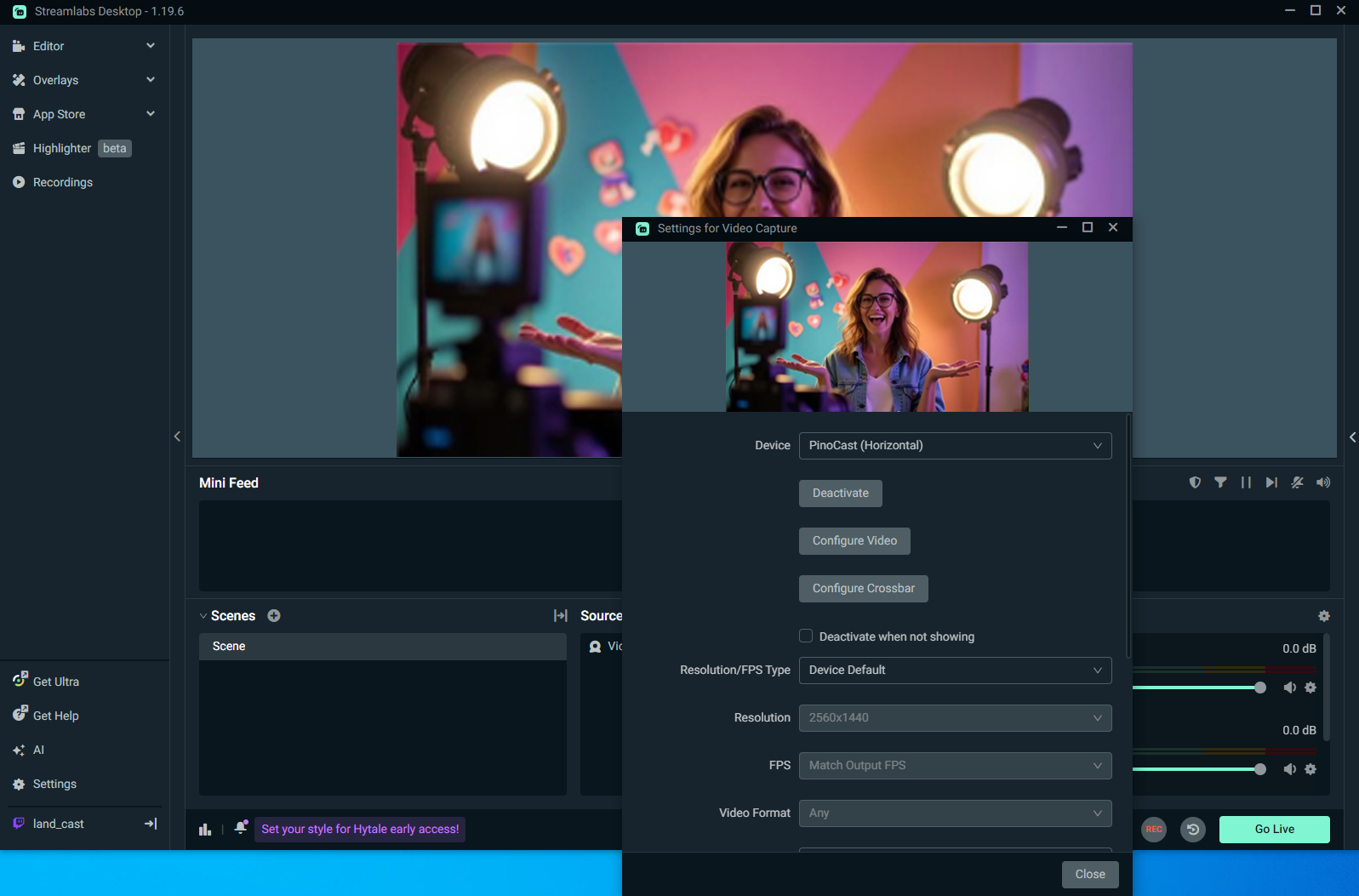Adjust the first mixer volume slider
The height and width of the screenshot is (896, 1359).
(x=1260, y=688)
